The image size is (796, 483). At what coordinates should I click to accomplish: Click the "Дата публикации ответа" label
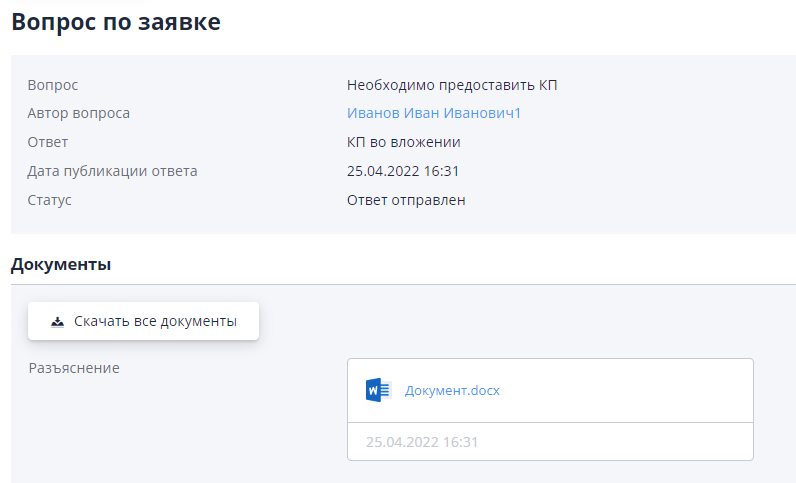[x=112, y=171]
